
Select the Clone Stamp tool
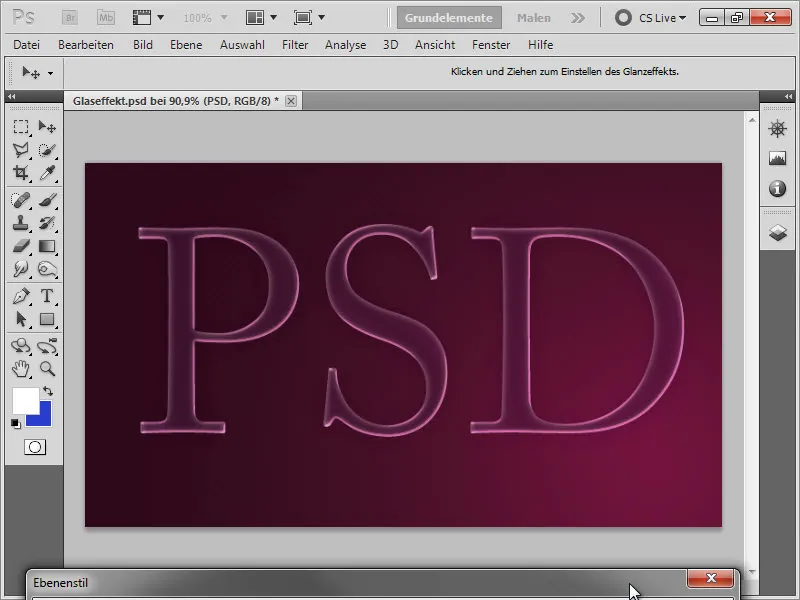coord(21,223)
